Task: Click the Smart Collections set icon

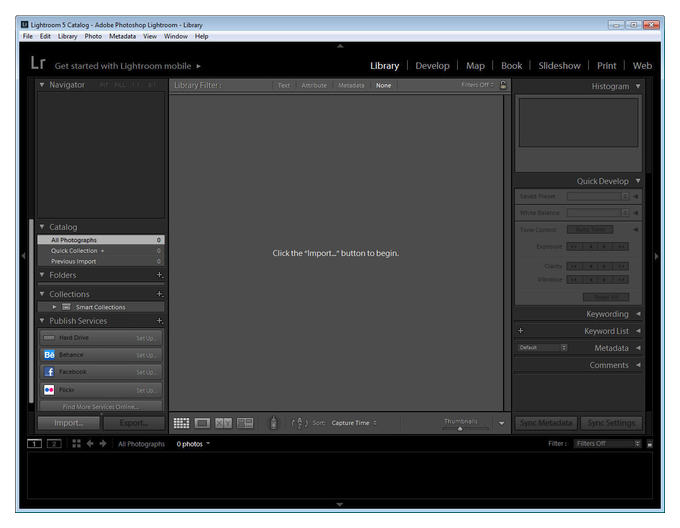Action: tap(66, 307)
